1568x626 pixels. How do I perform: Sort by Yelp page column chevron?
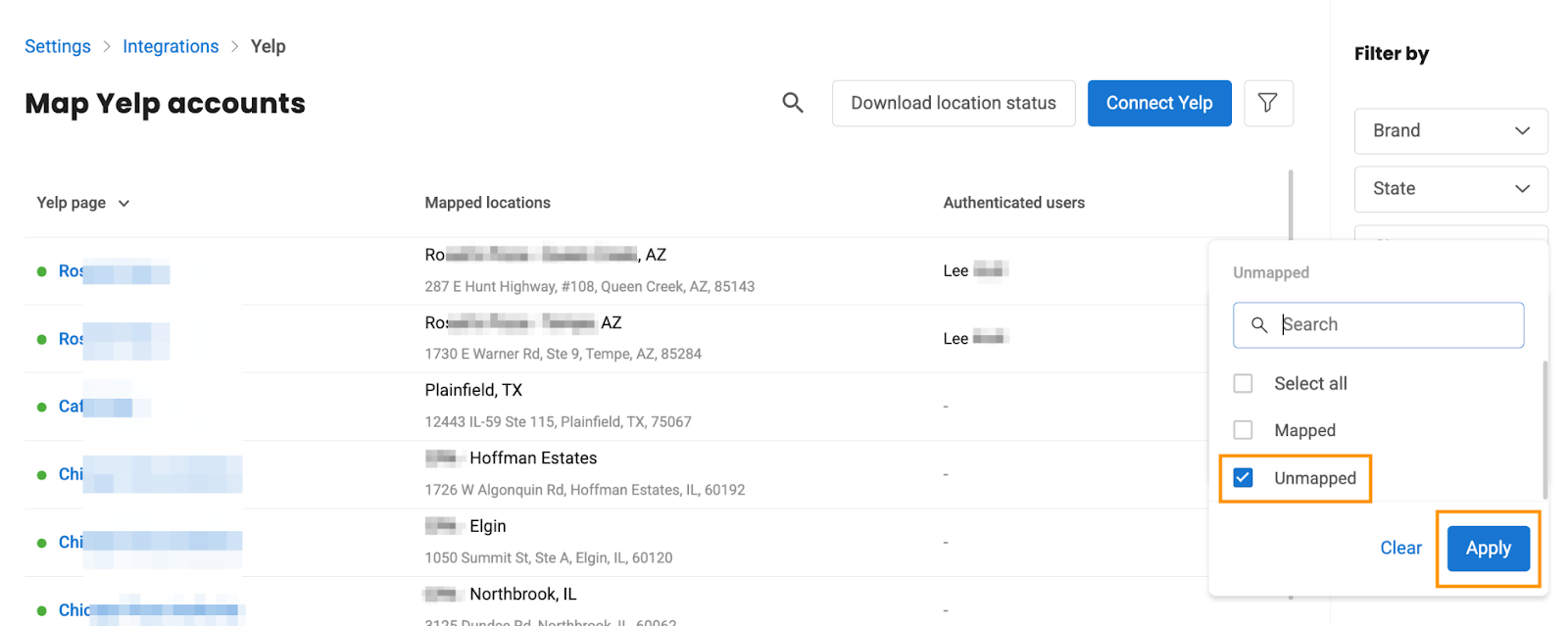tap(124, 203)
